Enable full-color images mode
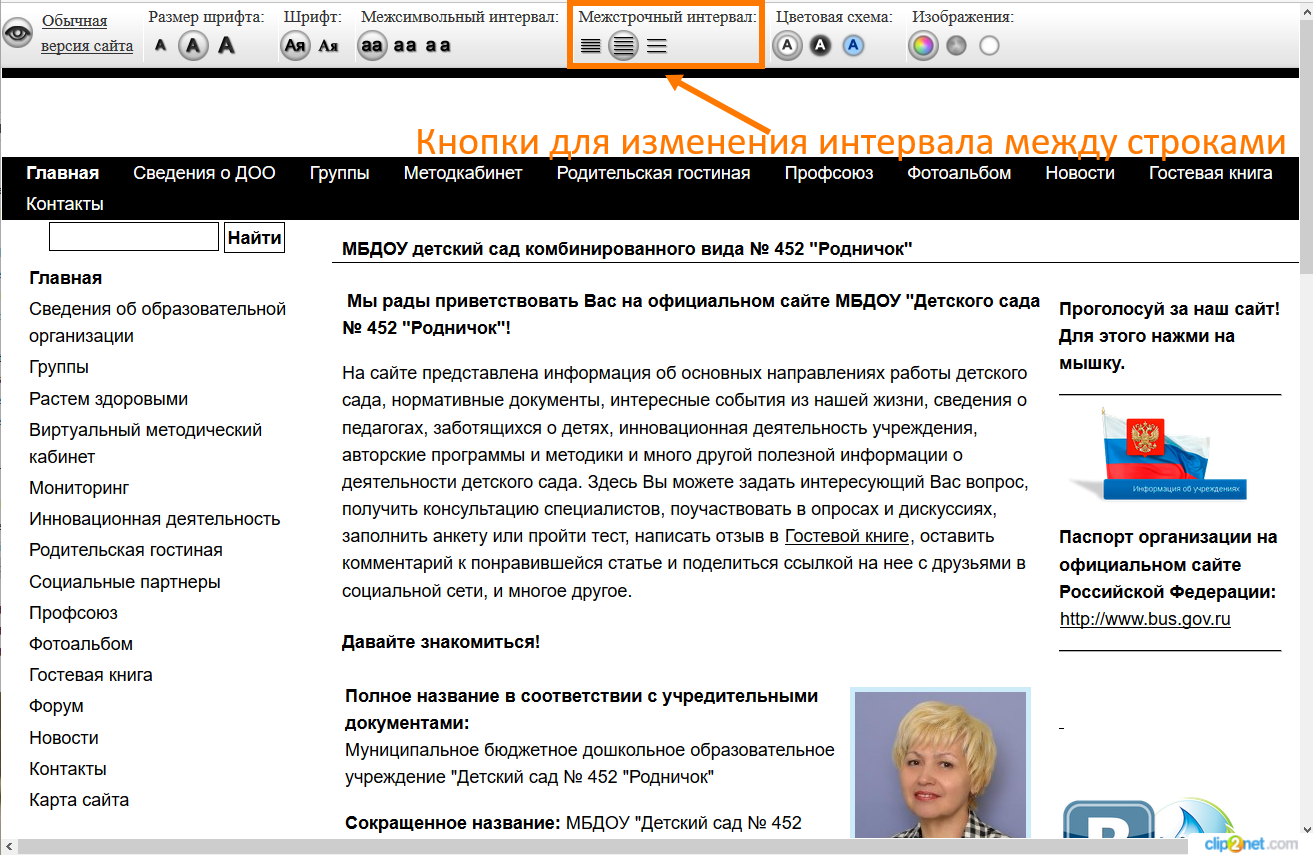Viewport: 1313px width, 855px height. coord(923,45)
